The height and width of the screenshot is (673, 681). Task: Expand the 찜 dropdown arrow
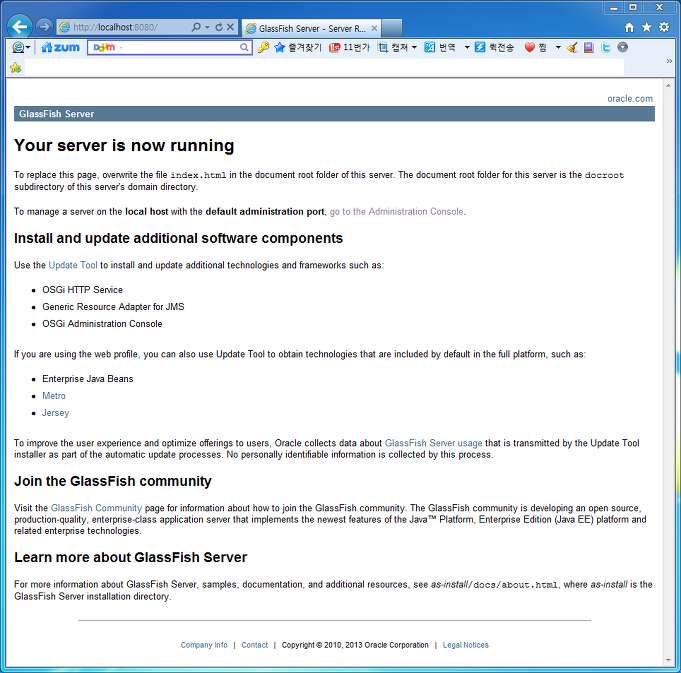[x=558, y=47]
